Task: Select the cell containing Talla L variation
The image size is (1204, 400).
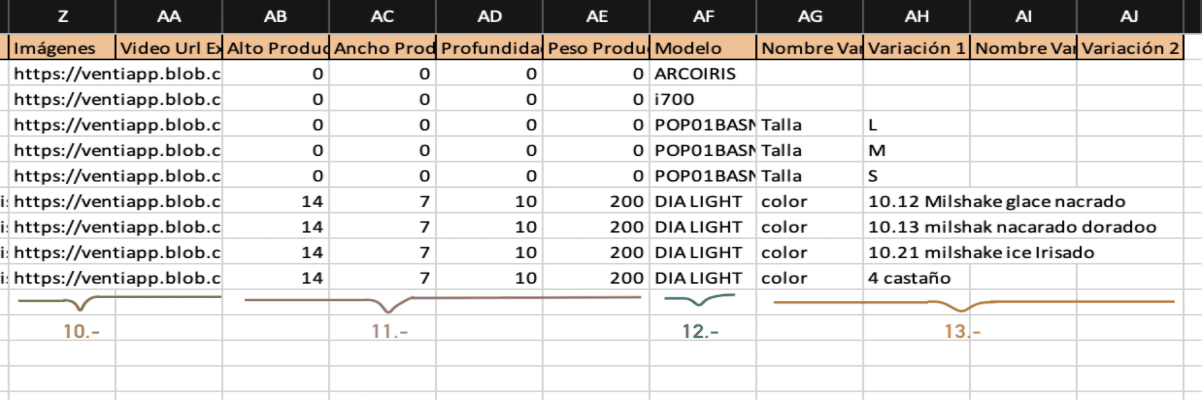Action: click(x=917, y=125)
